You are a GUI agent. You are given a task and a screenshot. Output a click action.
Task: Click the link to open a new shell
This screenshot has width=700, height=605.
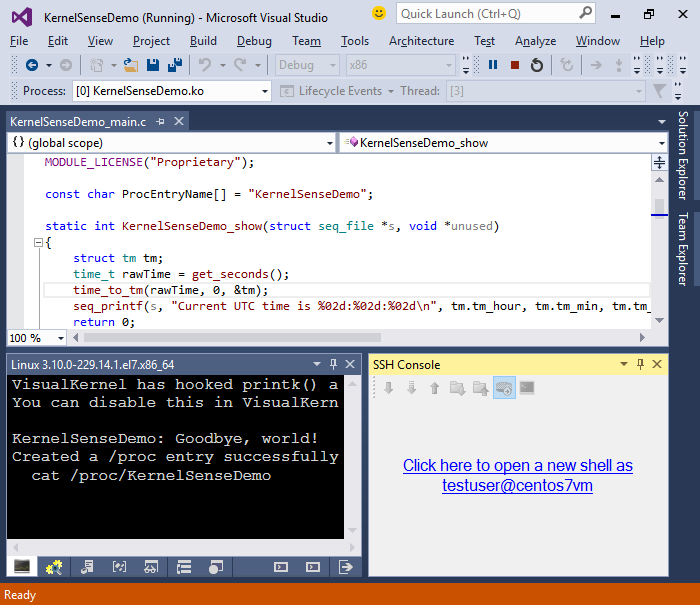(517, 475)
